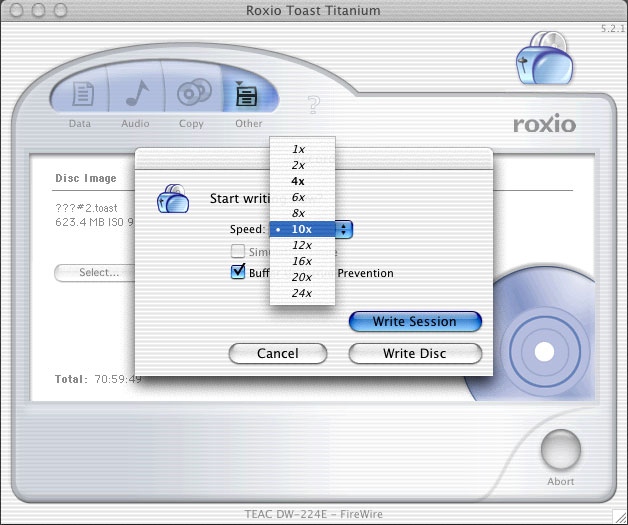Cancel the write dialog
The image size is (628, 525).
pyautogui.click(x=278, y=353)
